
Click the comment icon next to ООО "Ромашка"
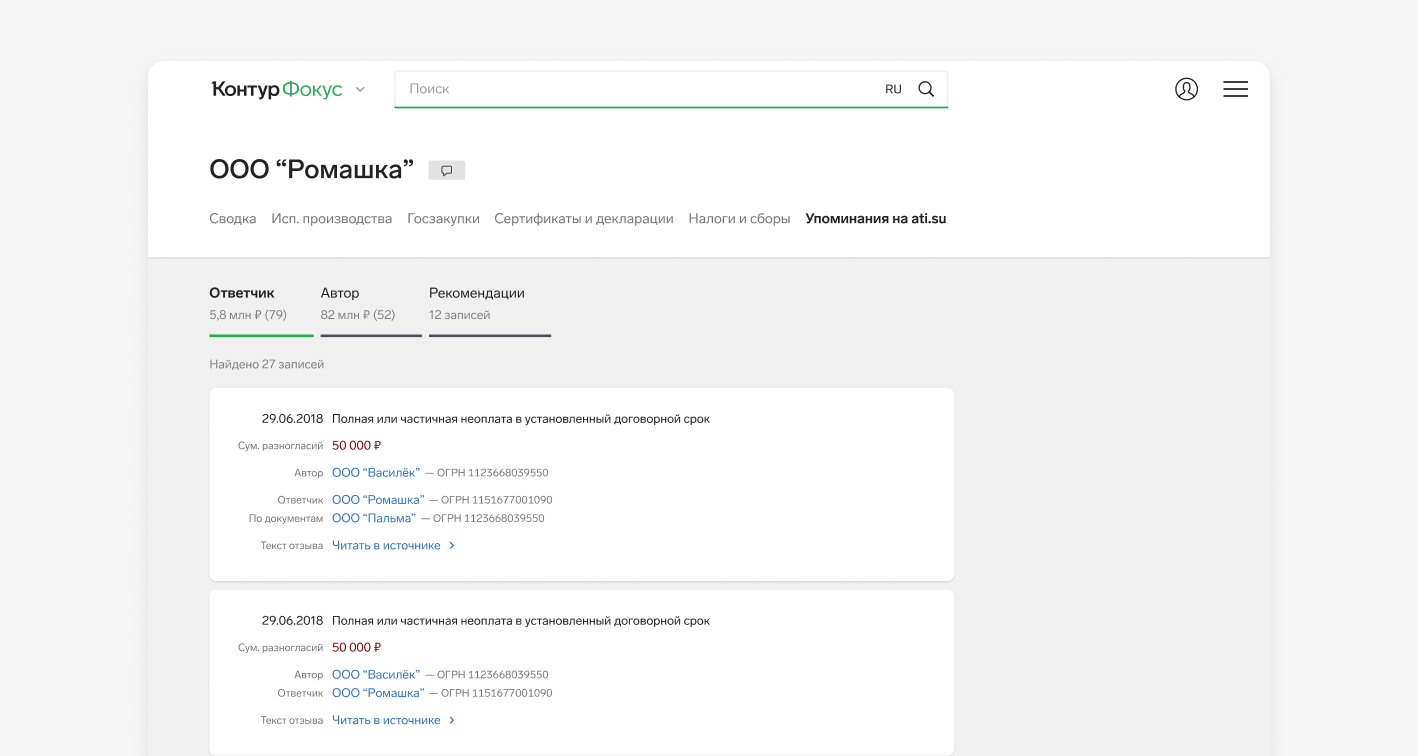coord(447,170)
